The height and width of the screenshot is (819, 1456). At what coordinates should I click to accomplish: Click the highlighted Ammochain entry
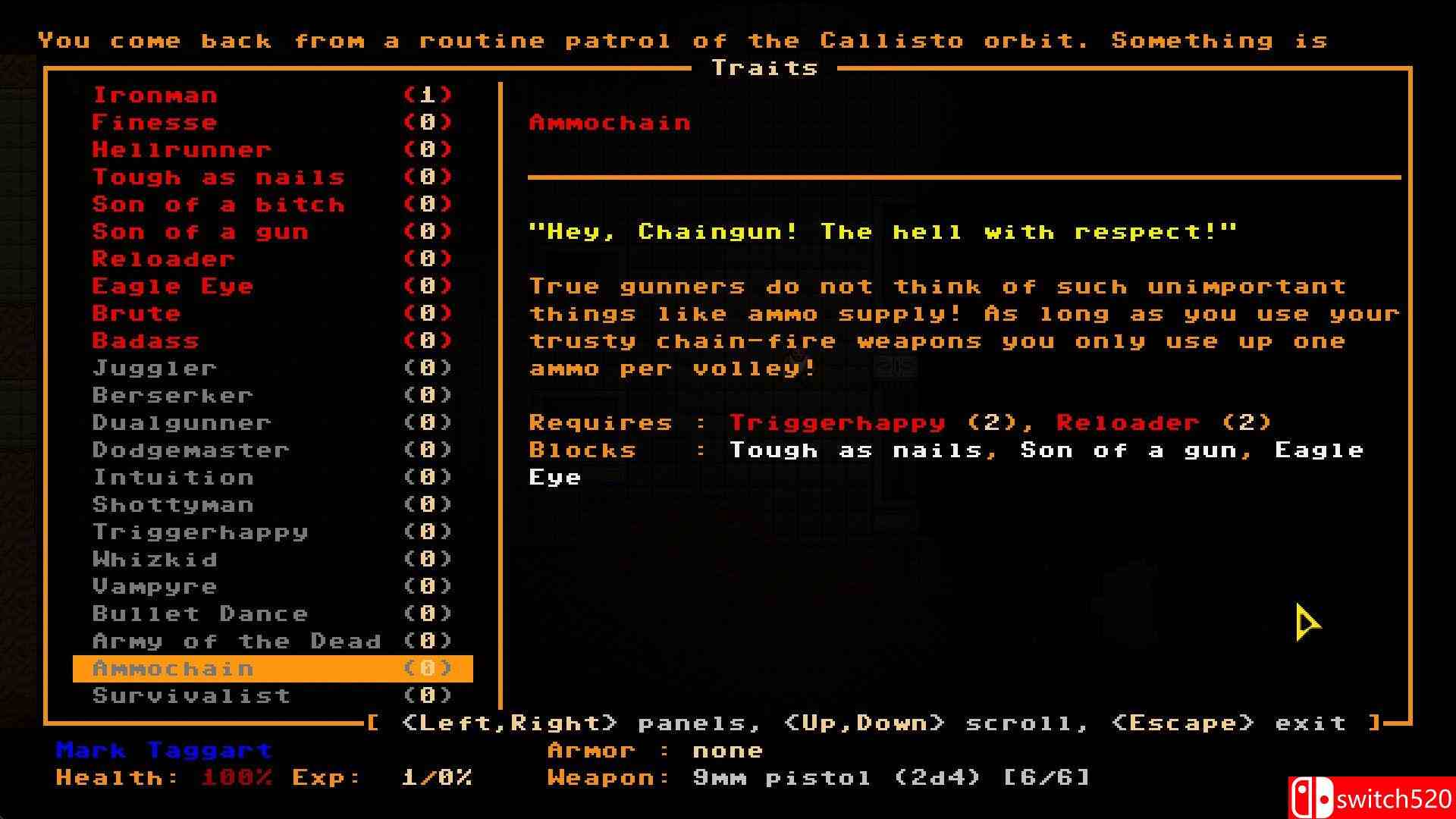point(173,669)
